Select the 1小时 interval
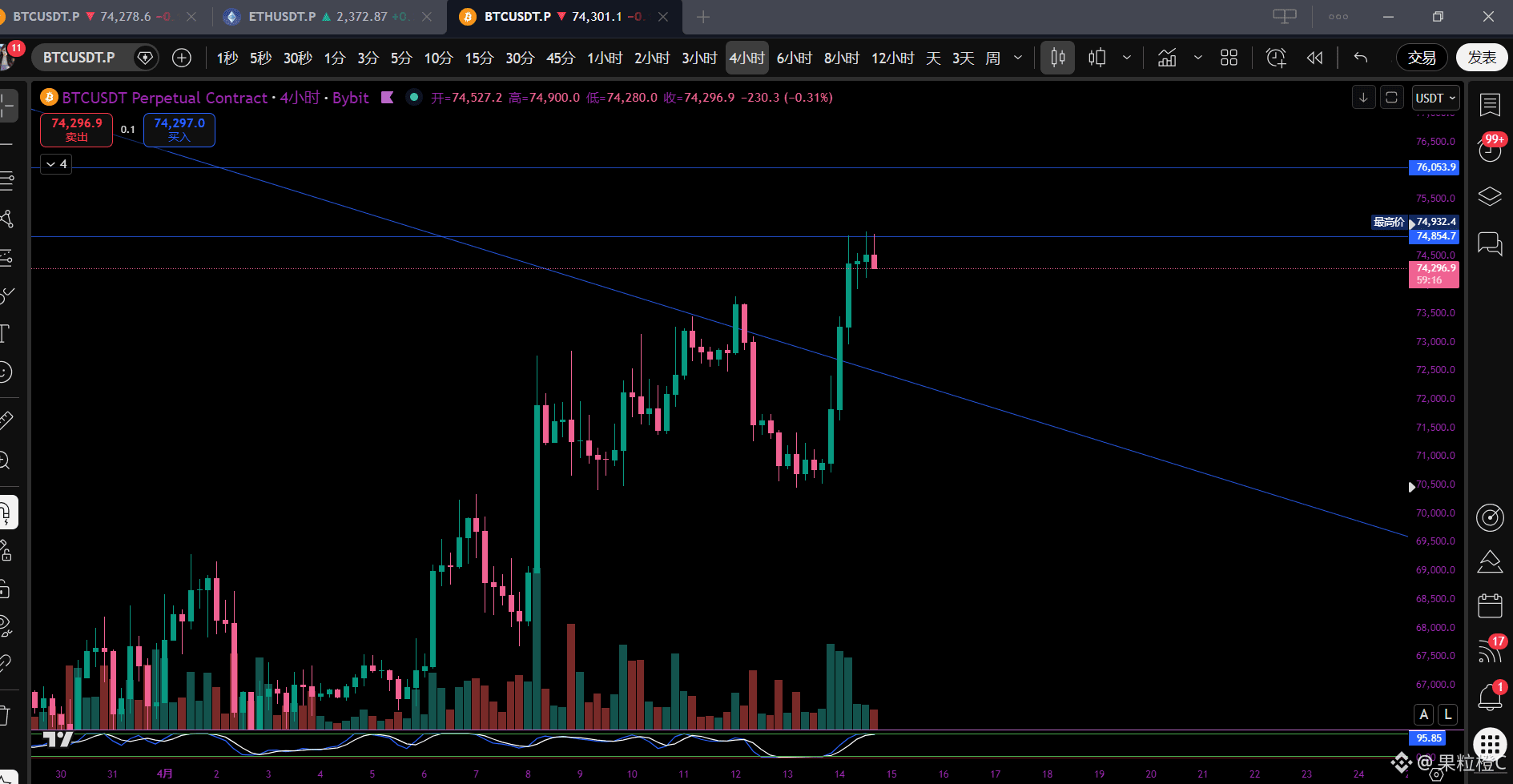1513x784 pixels. pyautogui.click(x=605, y=58)
